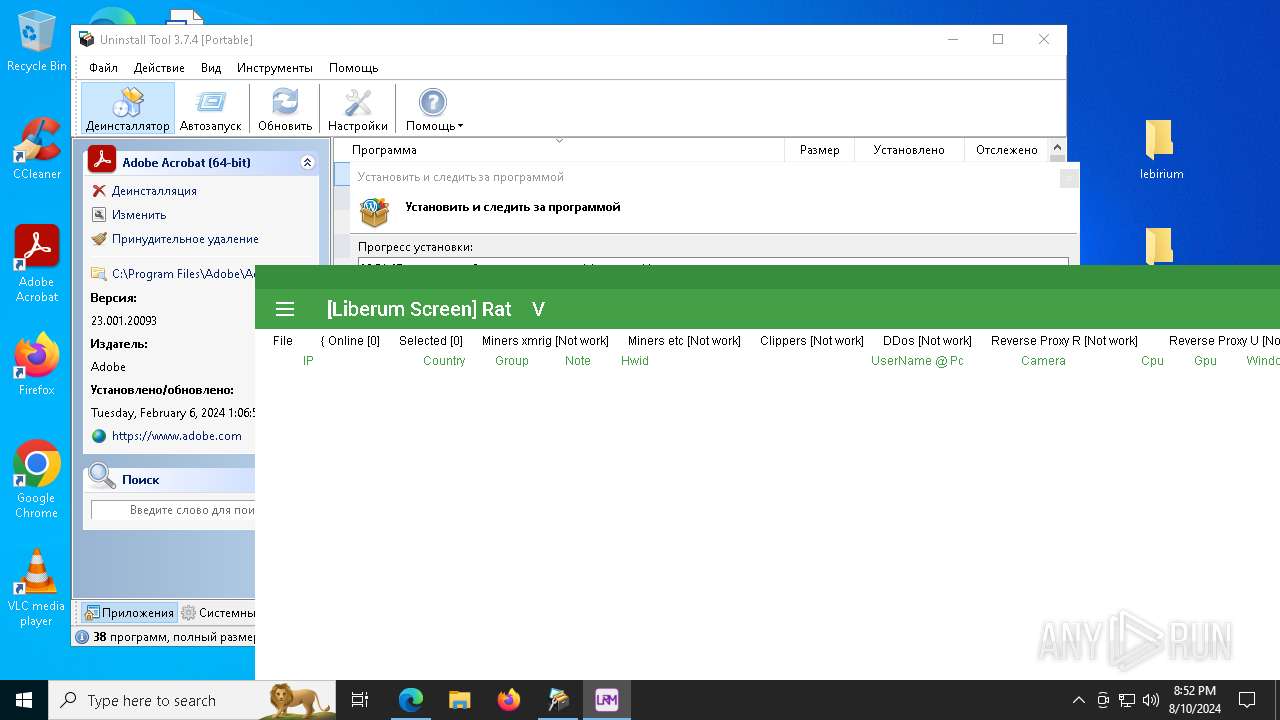Open Clippers [Not work] tab

pos(812,341)
